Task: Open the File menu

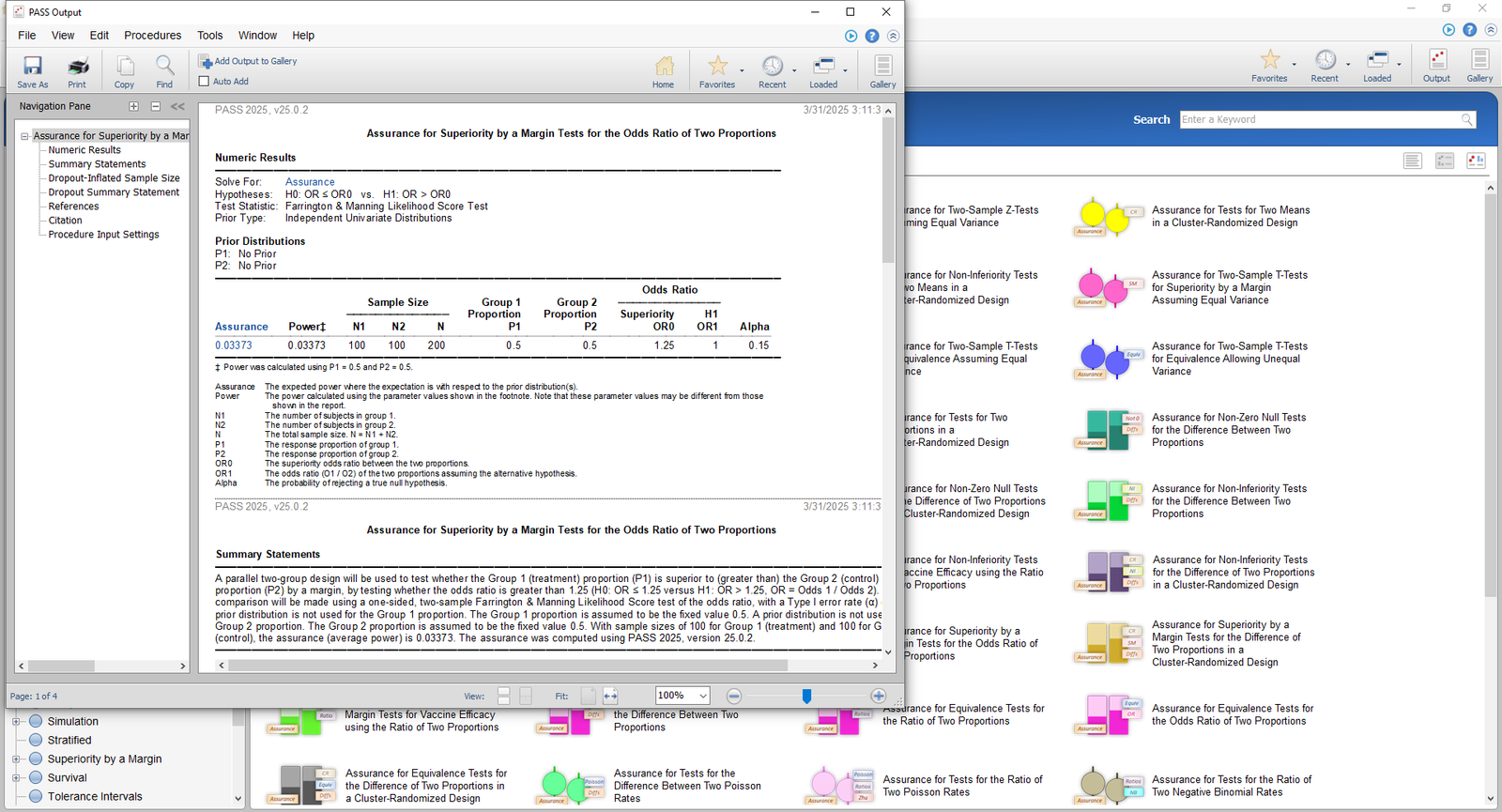Action: pyautogui.click(x=27, y=36)
